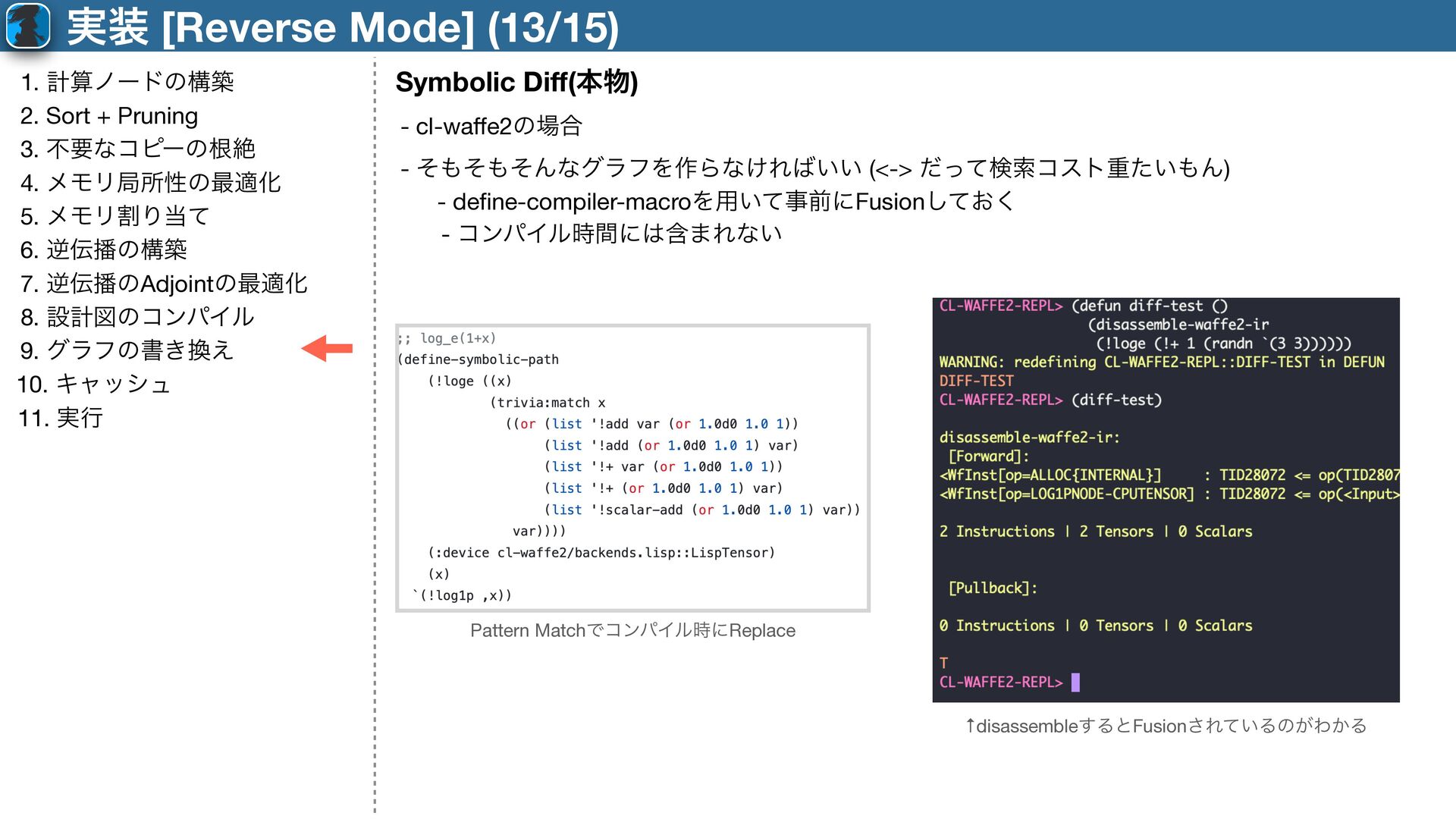
Task: Click the 'Pattern Matchでコンパイル時にReplace' caption
Action: (x=632, y=630)
